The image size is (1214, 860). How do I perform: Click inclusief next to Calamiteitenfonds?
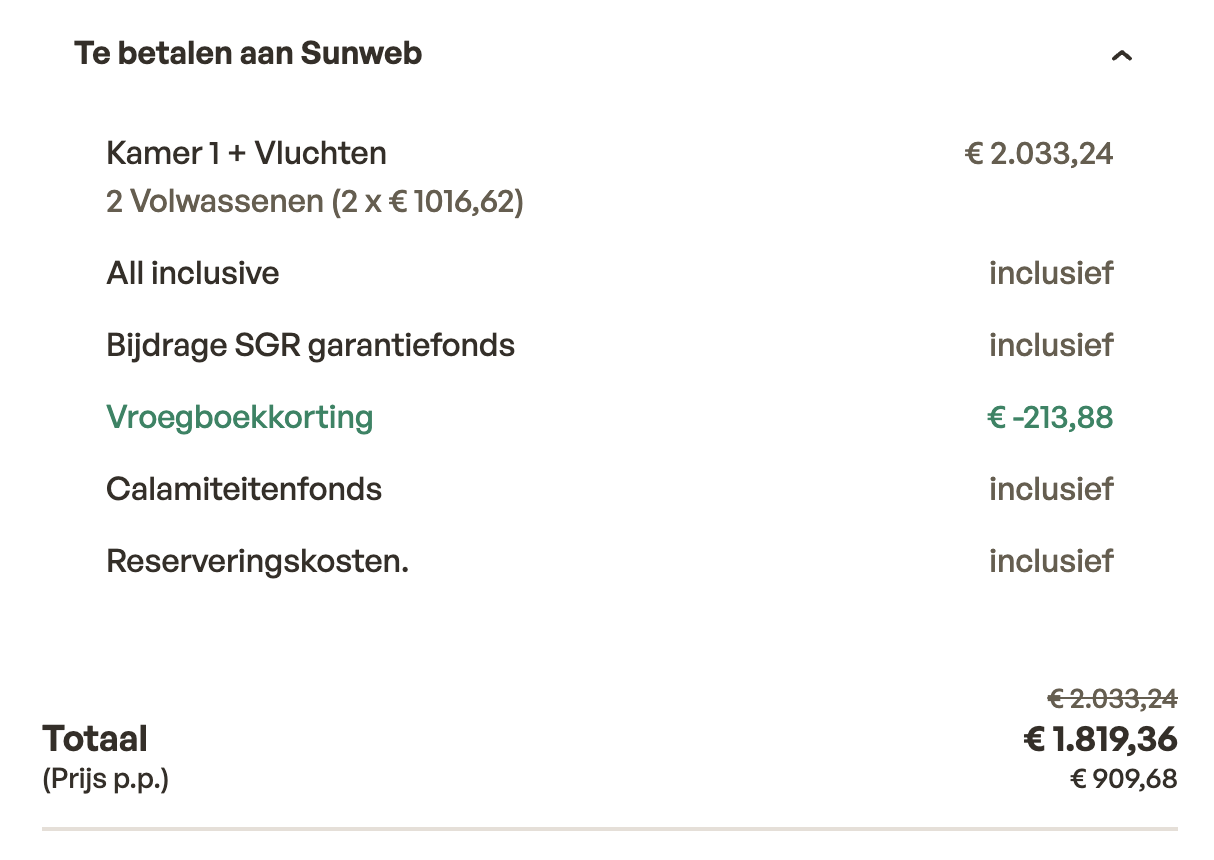1051,489
